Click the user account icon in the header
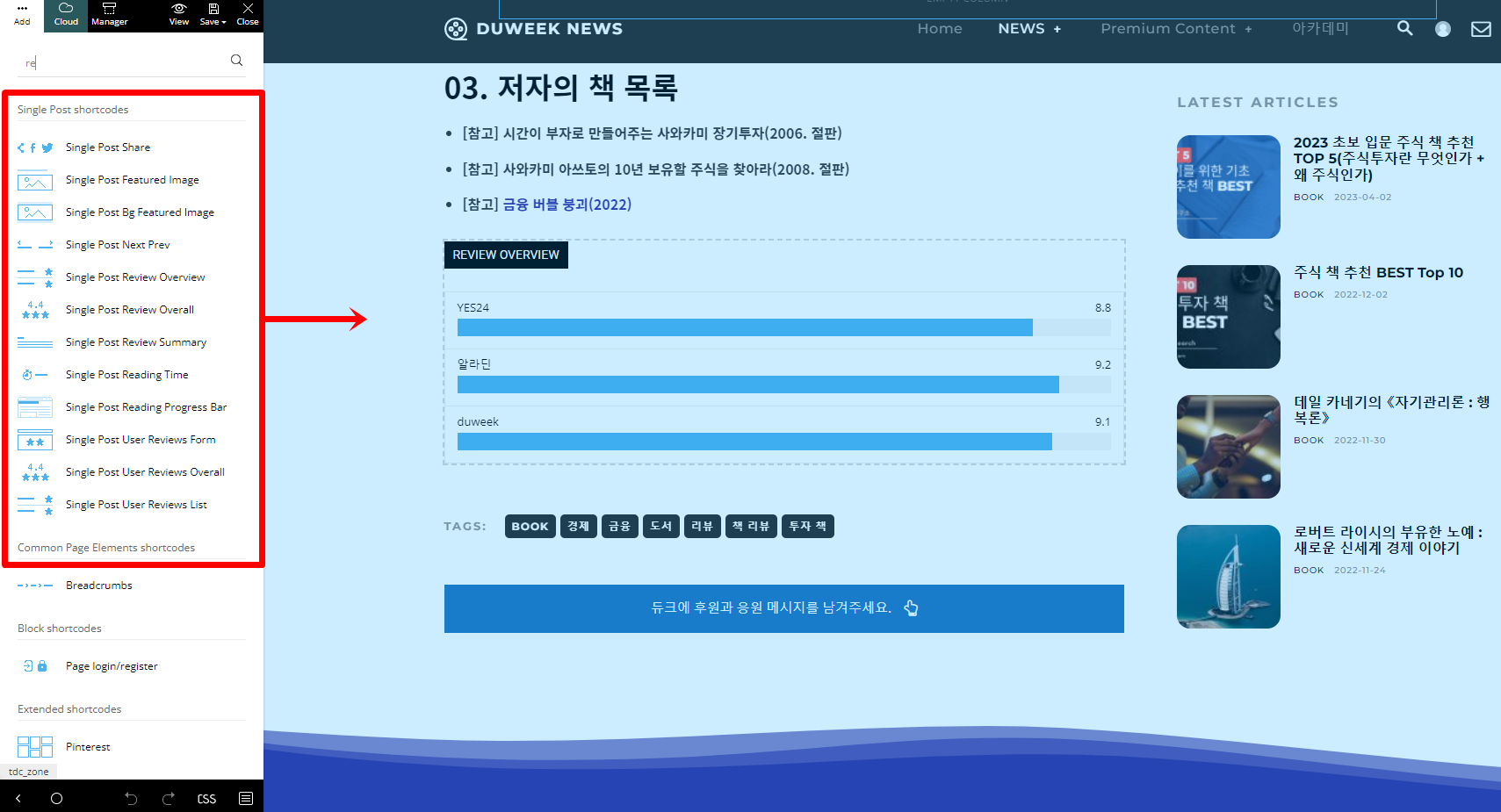The width and height of the screenshot is (1501, 812). pos(1443,29)
